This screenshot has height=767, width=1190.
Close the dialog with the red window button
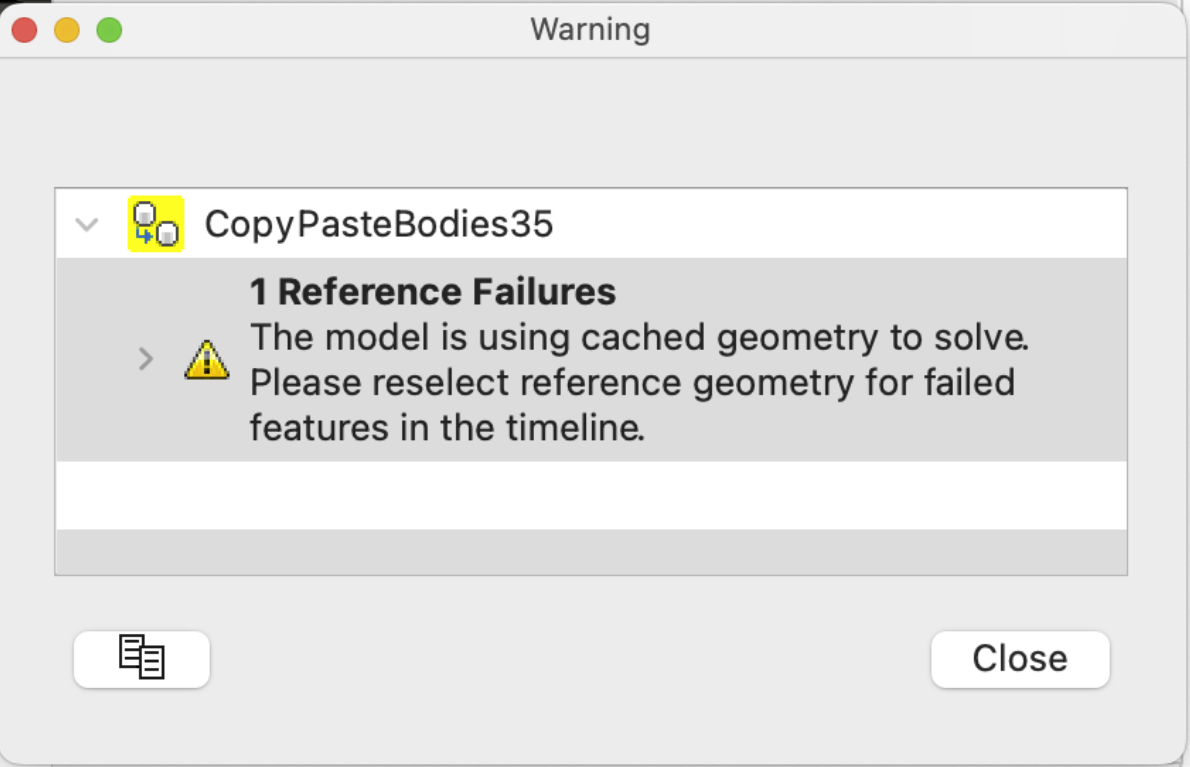coord(24,30)
